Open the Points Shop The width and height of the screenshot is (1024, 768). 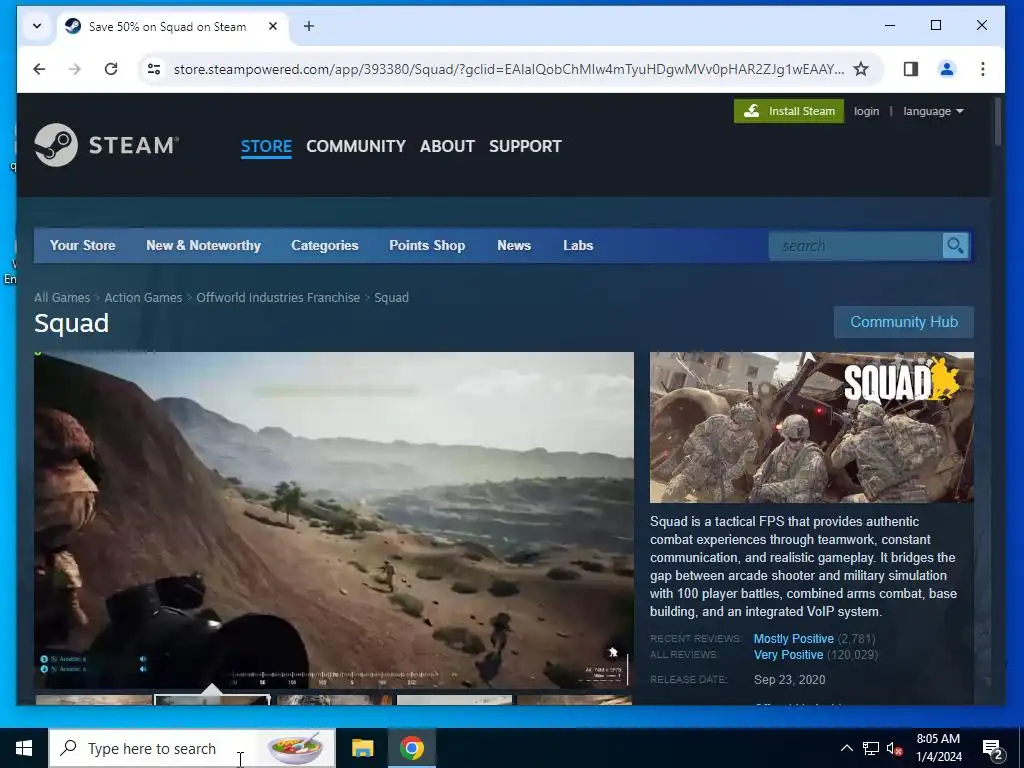(427, 246)
